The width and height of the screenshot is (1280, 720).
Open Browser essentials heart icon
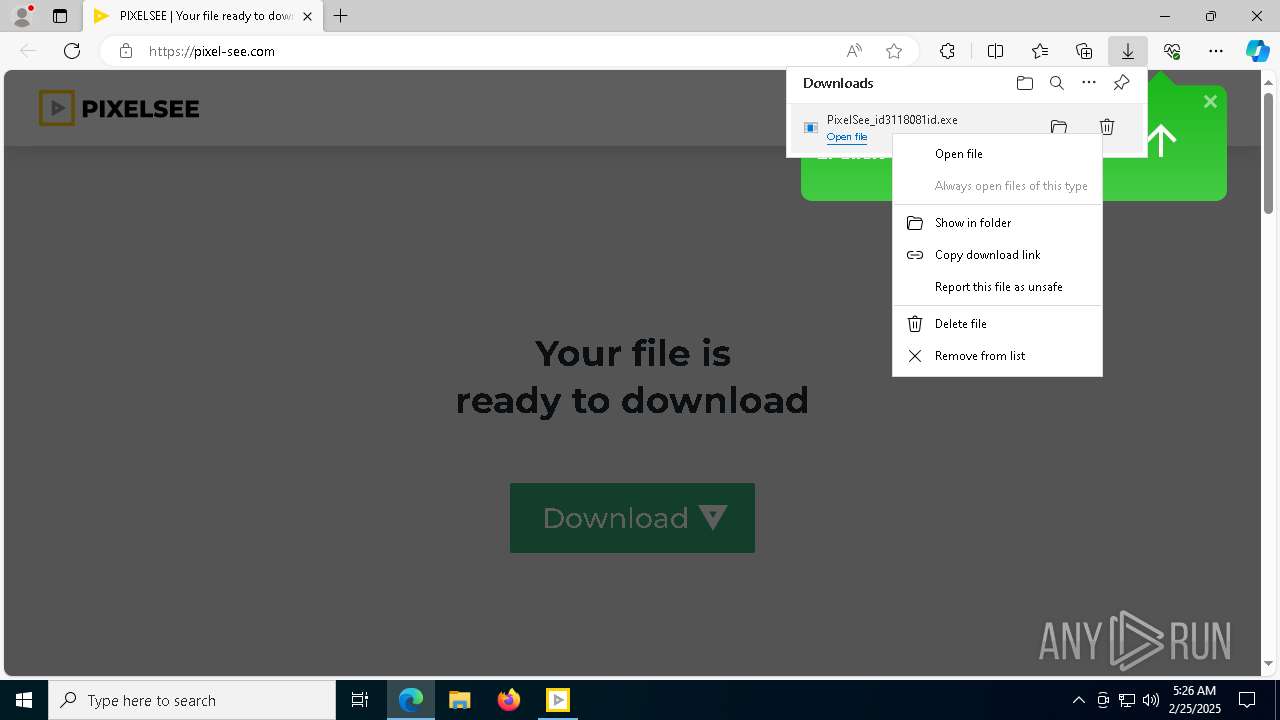pos(1172,51)
